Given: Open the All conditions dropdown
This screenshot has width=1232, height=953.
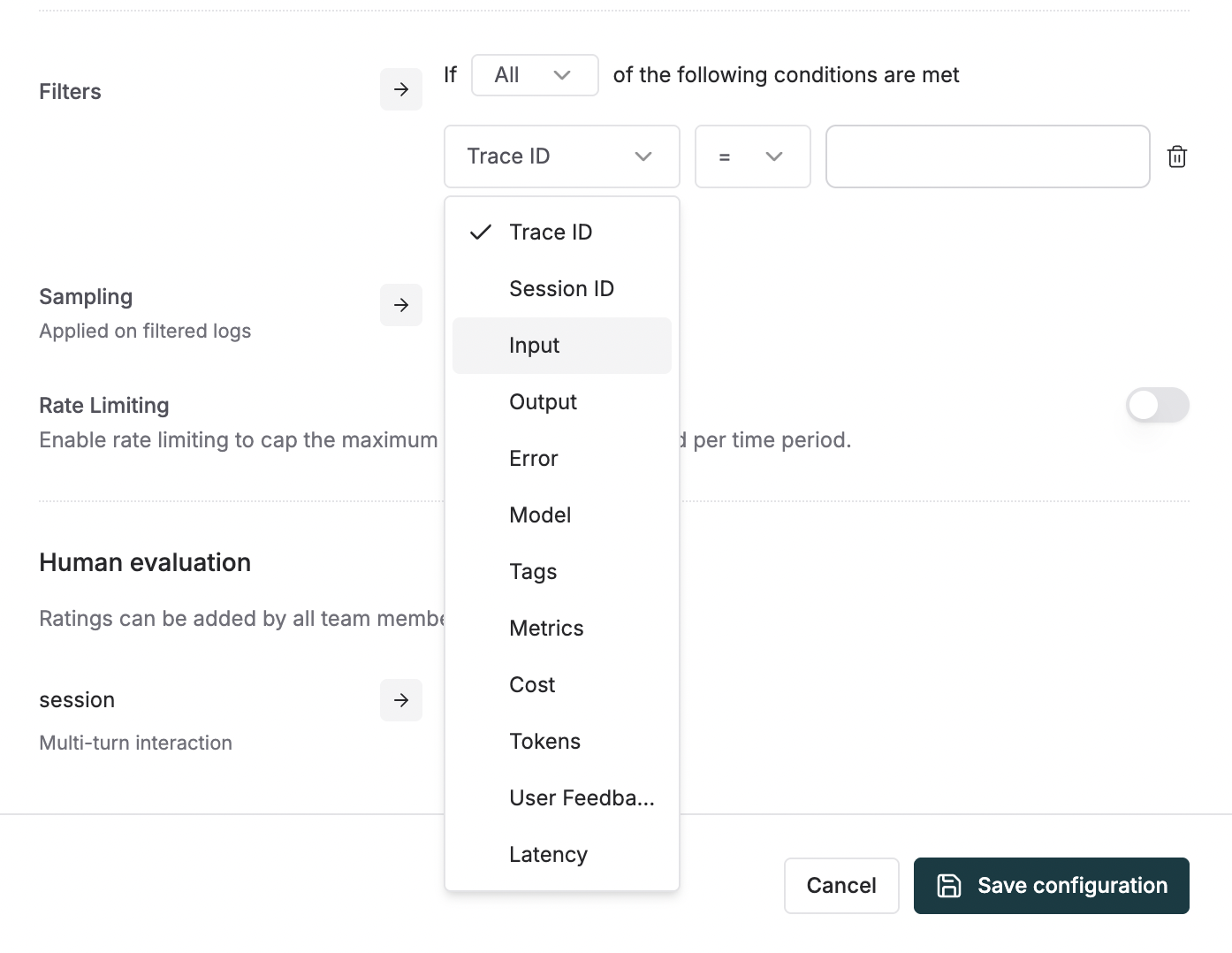Looking at the screenshot, I should pyautogui.click(x=535, y=75).
